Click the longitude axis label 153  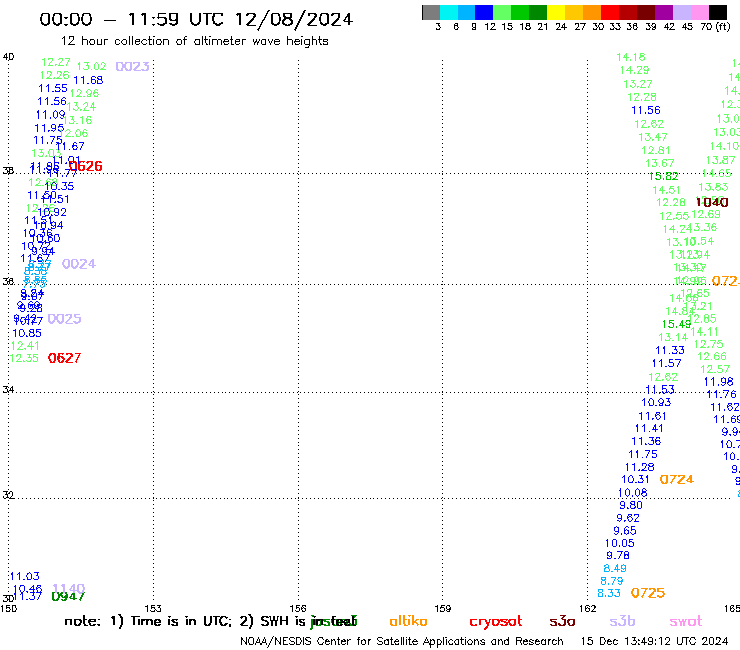[153, 609]
